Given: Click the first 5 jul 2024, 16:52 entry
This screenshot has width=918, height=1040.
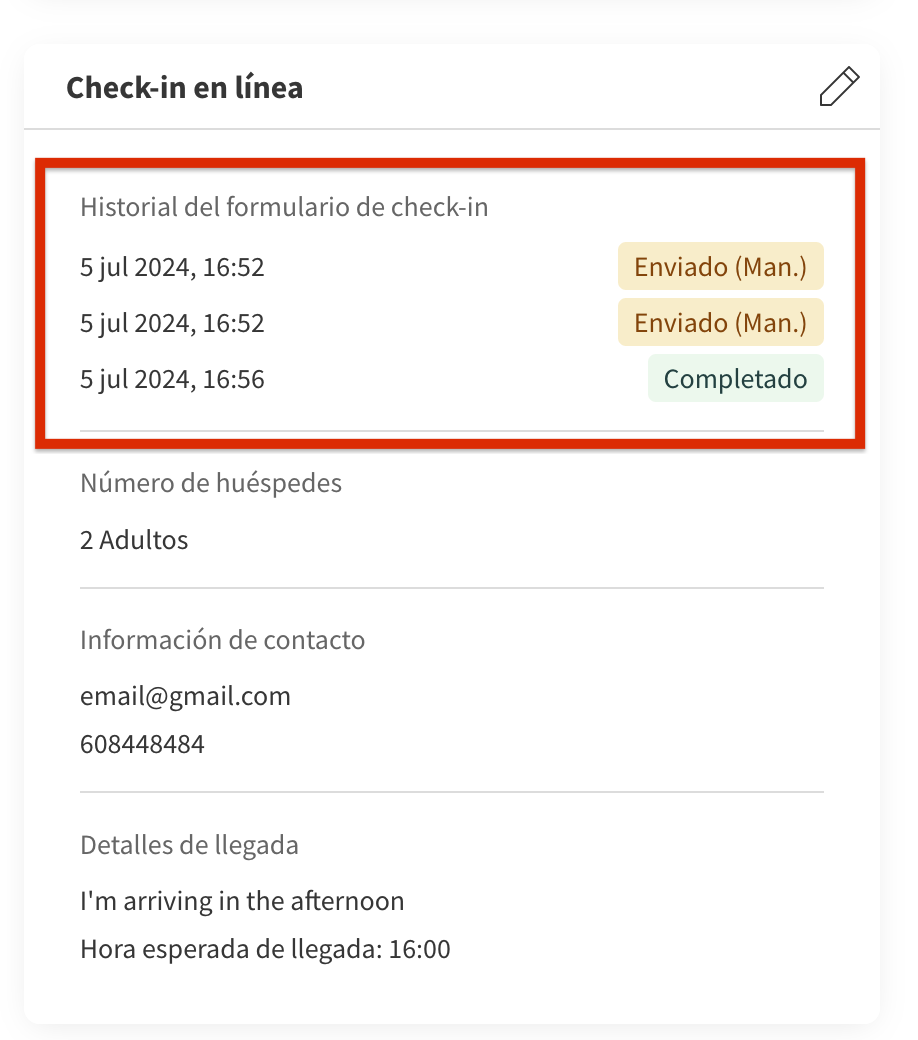Looking at the screenshot, I should click(x=172, y=267).
